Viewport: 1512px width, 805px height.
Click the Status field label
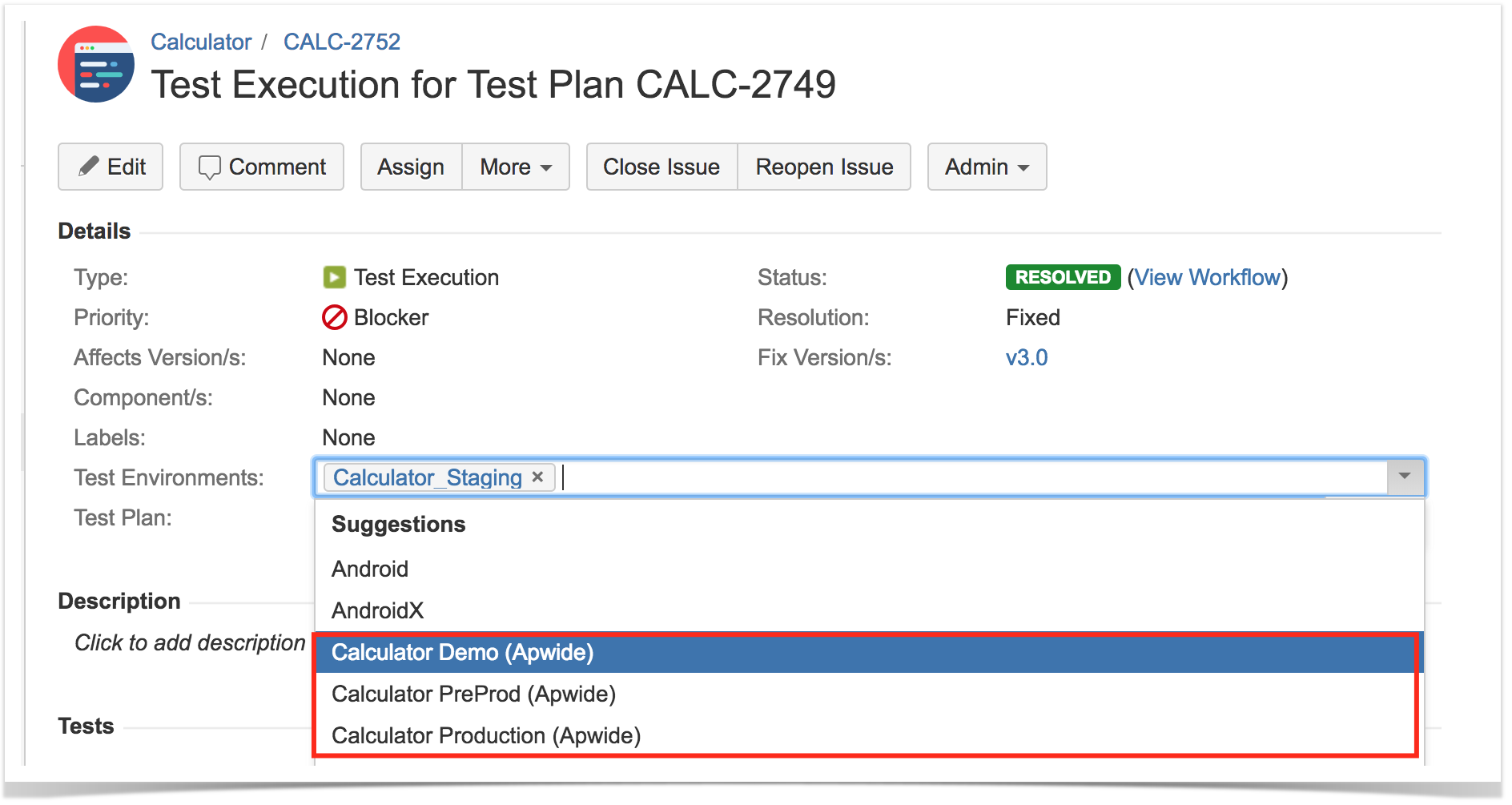tap(793, 277)
